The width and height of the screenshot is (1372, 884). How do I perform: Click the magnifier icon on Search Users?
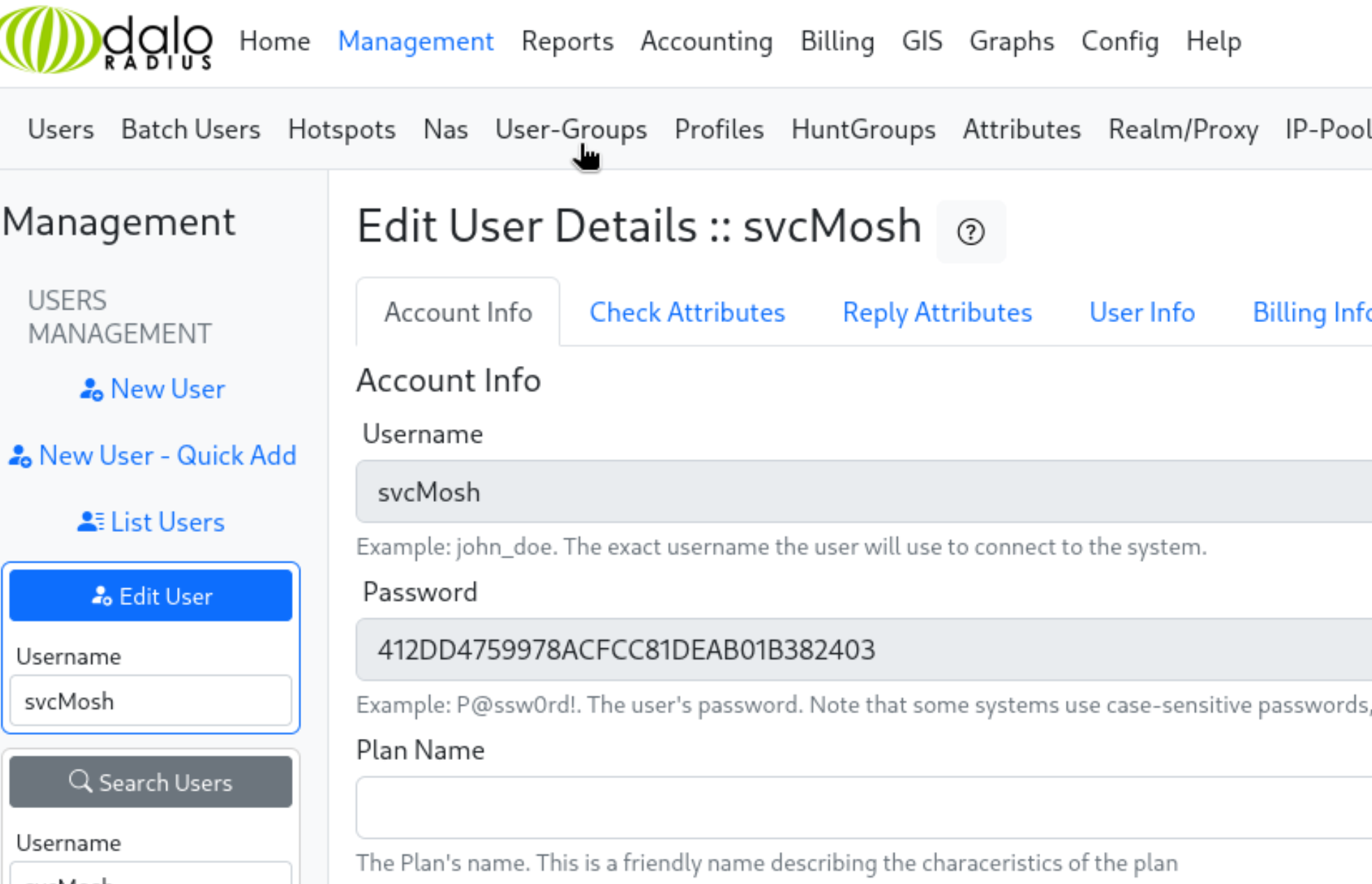[x=80, y=781]
